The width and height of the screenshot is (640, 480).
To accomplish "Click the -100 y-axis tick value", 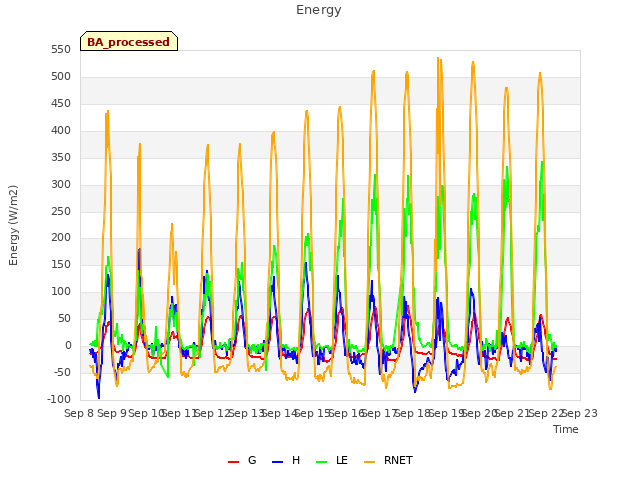I will [x=59, y=399].
